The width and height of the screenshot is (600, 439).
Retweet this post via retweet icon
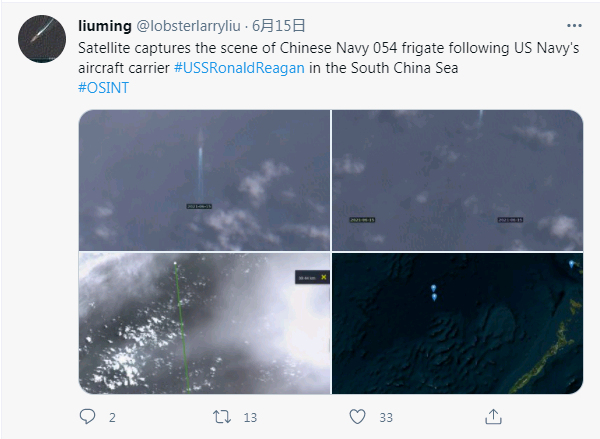point(223,416)
